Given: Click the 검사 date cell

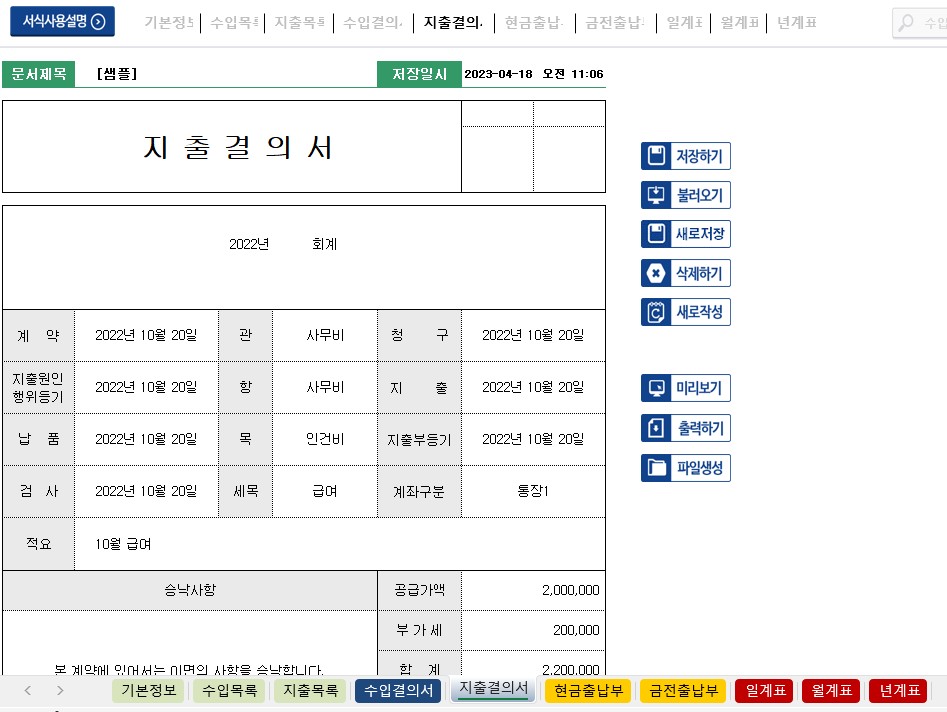Looking at the screenshot, I should (146, 492).
